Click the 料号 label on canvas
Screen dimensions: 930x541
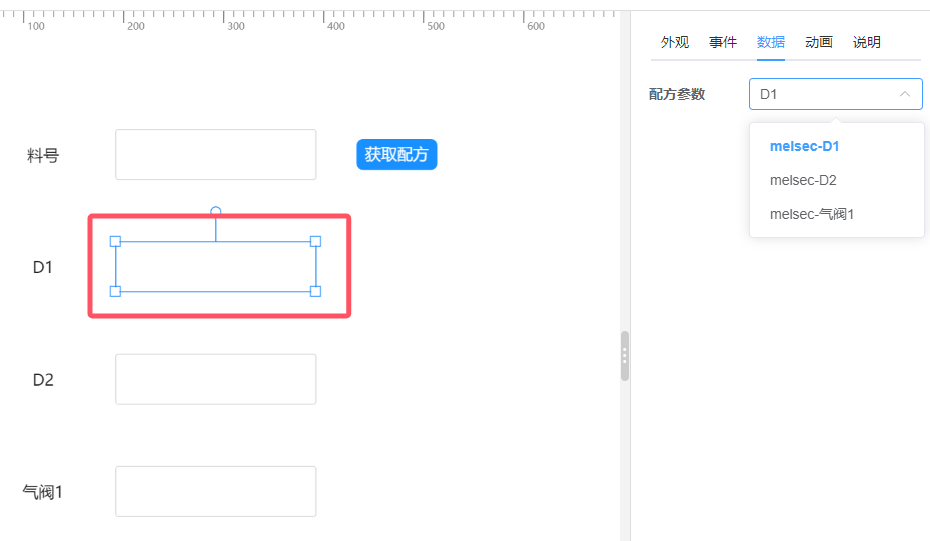[43, 155]
